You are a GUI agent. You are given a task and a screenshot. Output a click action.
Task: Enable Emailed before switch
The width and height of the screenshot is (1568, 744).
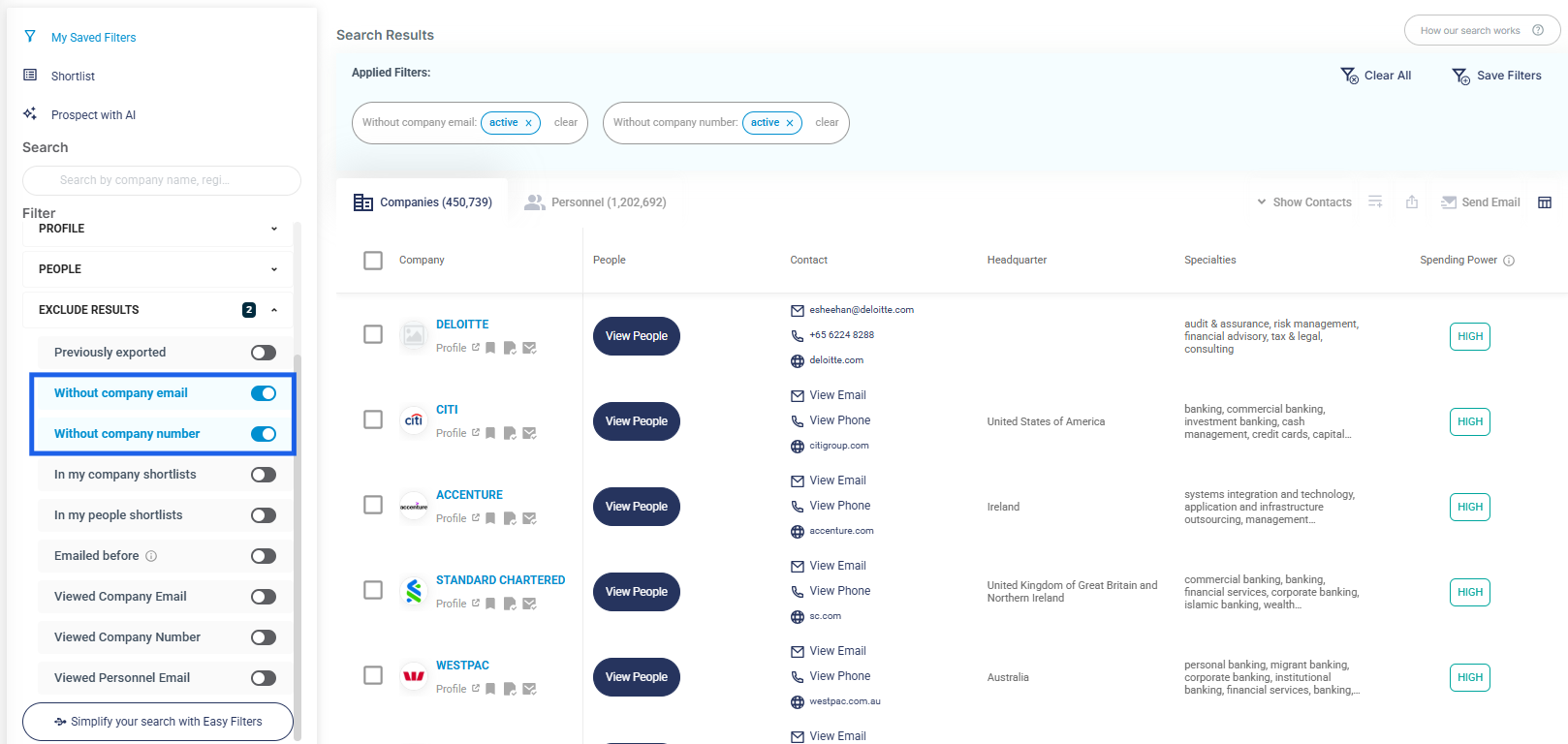coord(264,556)
